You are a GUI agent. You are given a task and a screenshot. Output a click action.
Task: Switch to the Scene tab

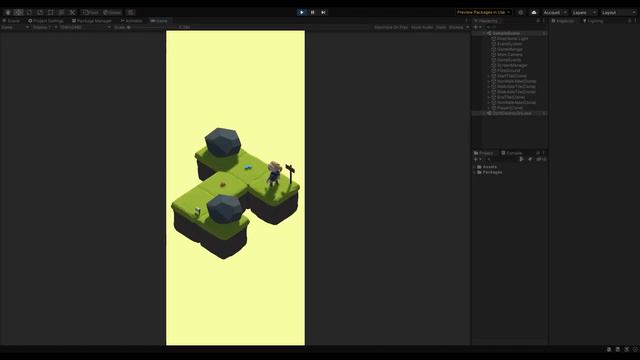[x=11, y=21]
